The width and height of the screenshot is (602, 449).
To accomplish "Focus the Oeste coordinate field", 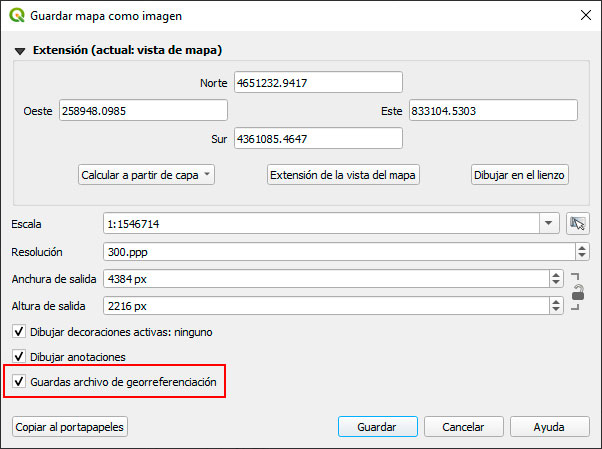I will [x=143, y=110].
